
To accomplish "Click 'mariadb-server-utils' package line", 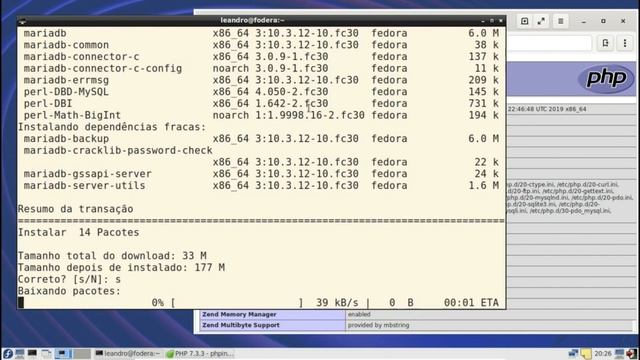I will [261, 186].
